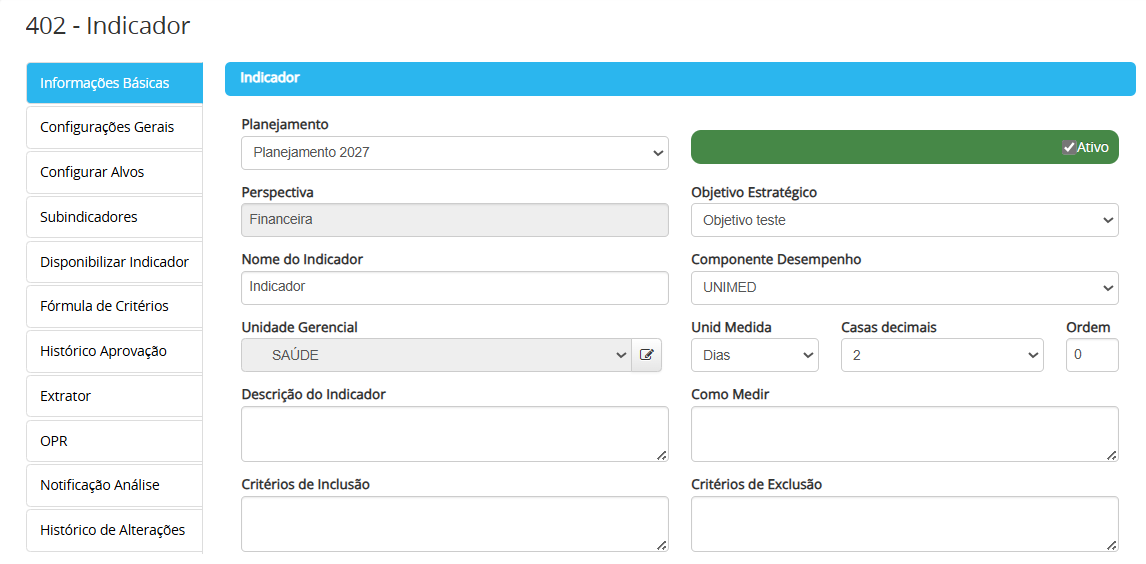Open the Componente Desempenho dropdown
This screenshot has height=564, width=1146.
pyautogui.click(x=904, y=288)
